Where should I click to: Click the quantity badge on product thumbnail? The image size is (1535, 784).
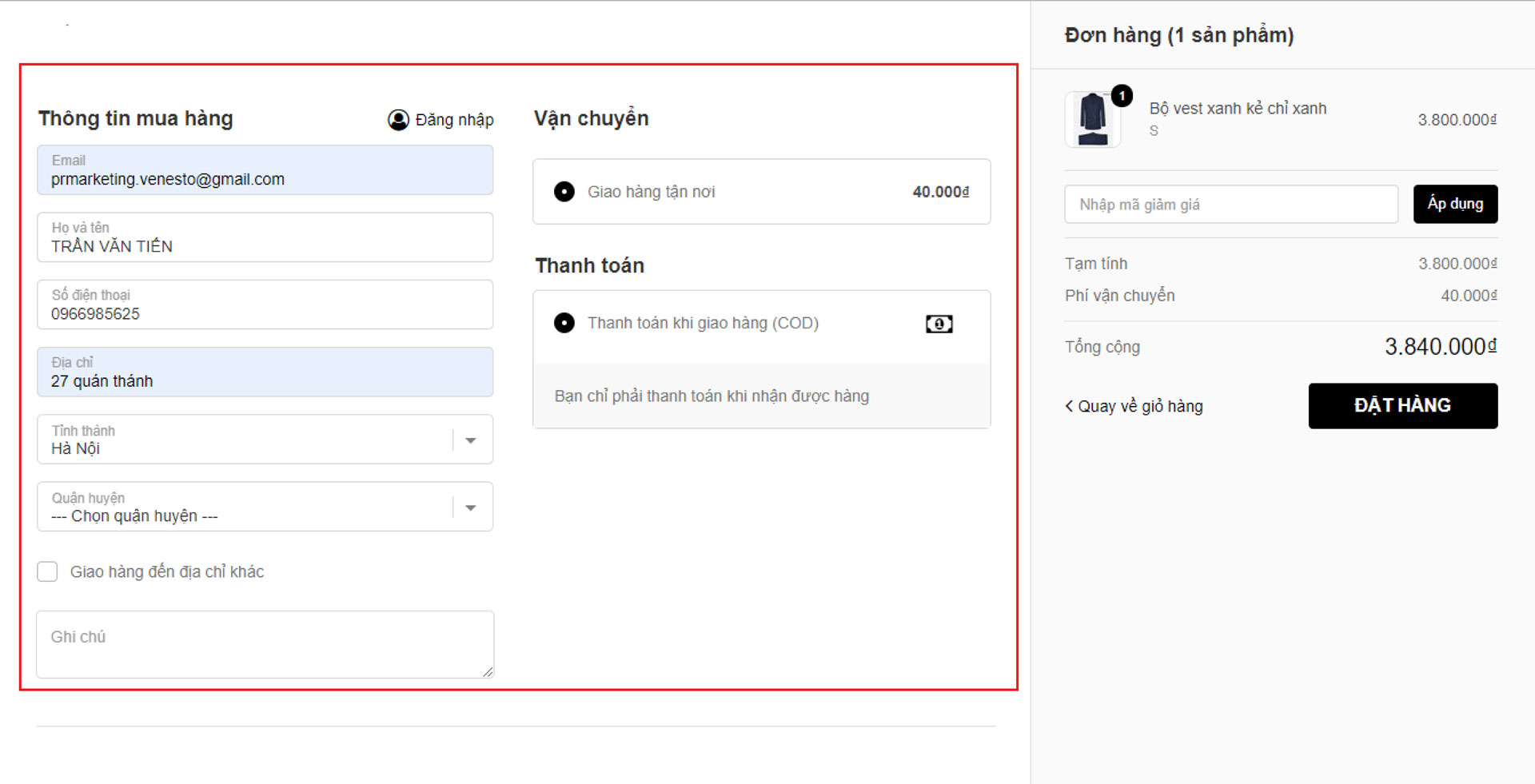[1122, 96]
